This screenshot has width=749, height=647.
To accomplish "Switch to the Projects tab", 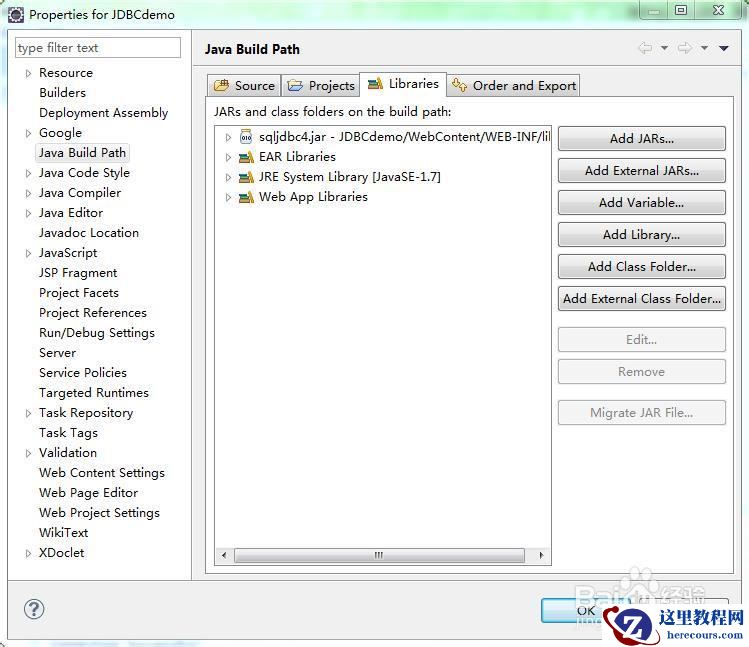I will click(320, 86).
